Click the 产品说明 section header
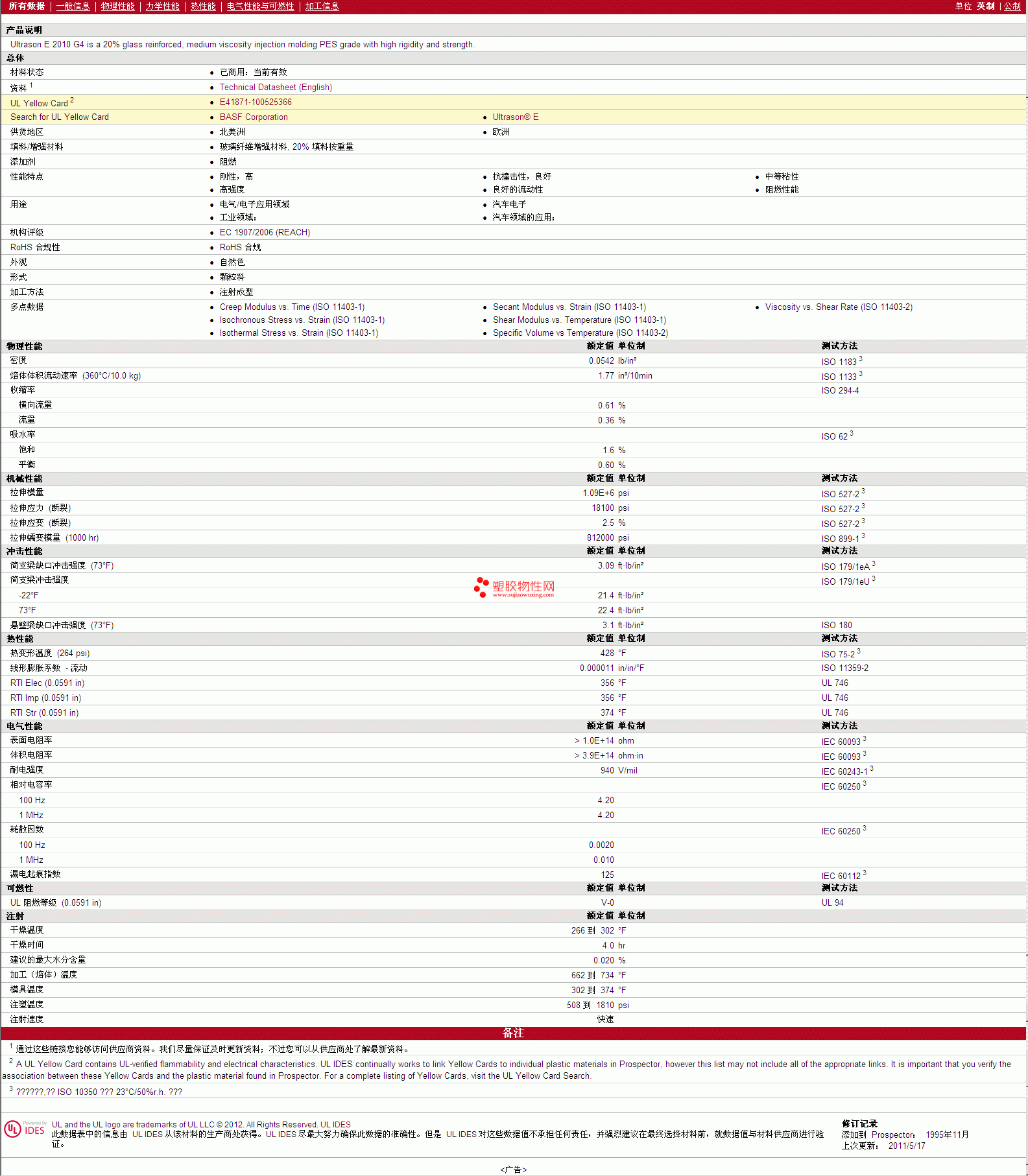1028x1176 pixels. pos(24,30)
